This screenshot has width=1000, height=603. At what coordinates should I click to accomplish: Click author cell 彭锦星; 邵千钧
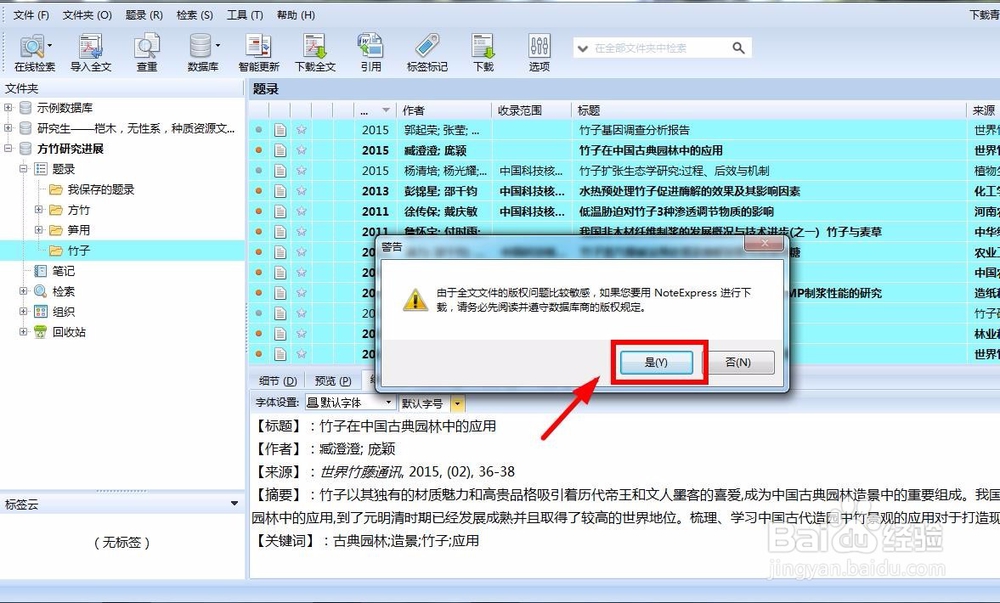(441, 191)
